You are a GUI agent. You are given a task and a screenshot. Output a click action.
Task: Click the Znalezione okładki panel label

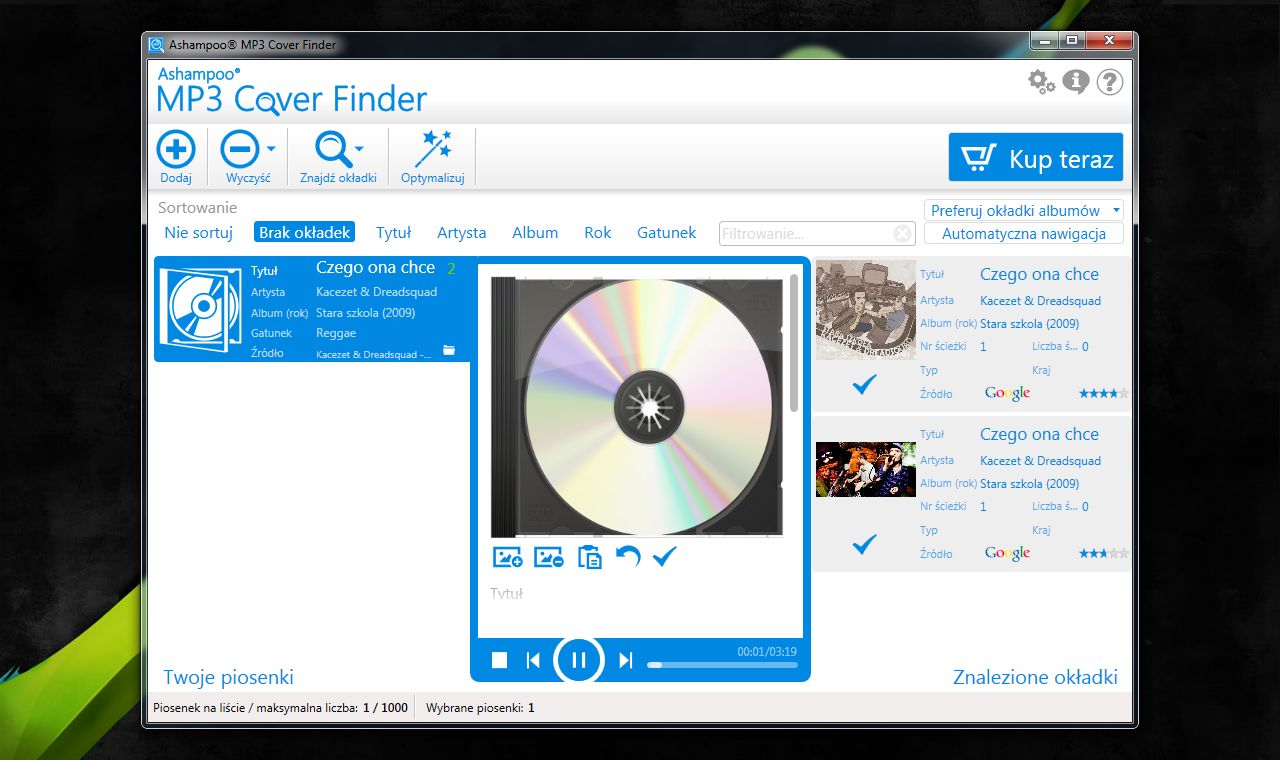[x=1035, y=677]
